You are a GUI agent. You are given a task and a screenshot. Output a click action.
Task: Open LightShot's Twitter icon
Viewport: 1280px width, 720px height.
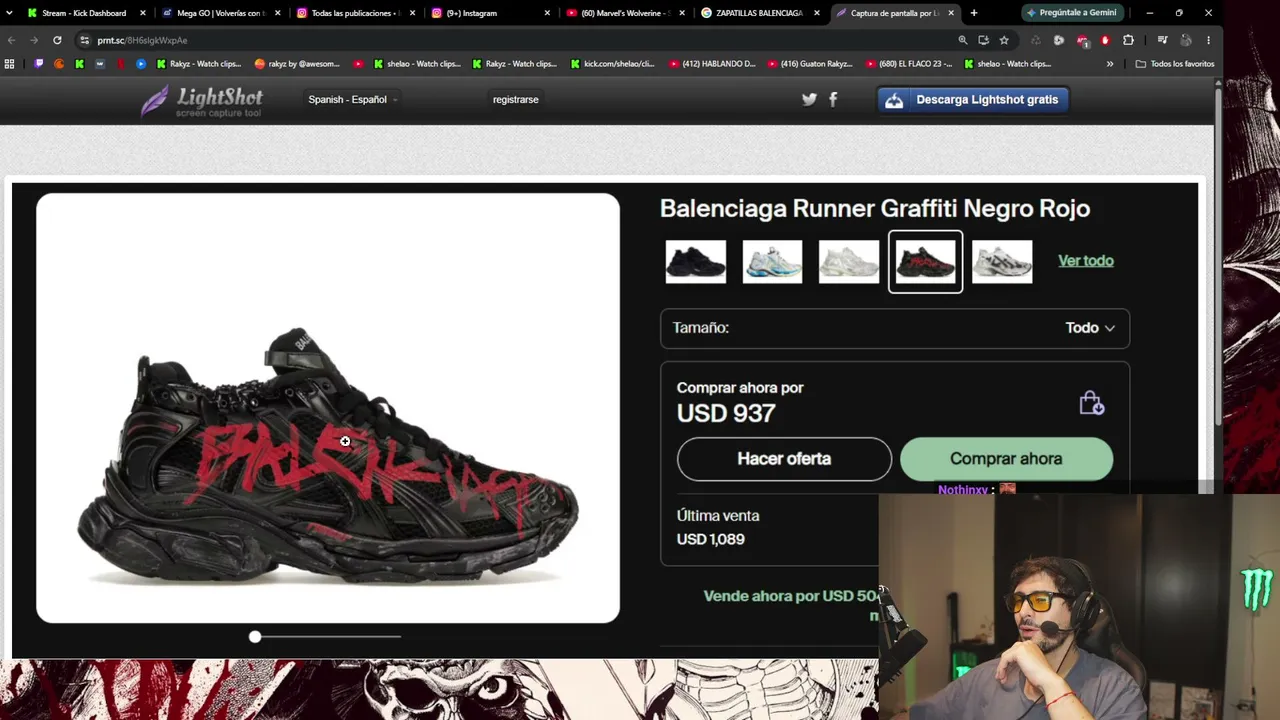click(809, 99)
